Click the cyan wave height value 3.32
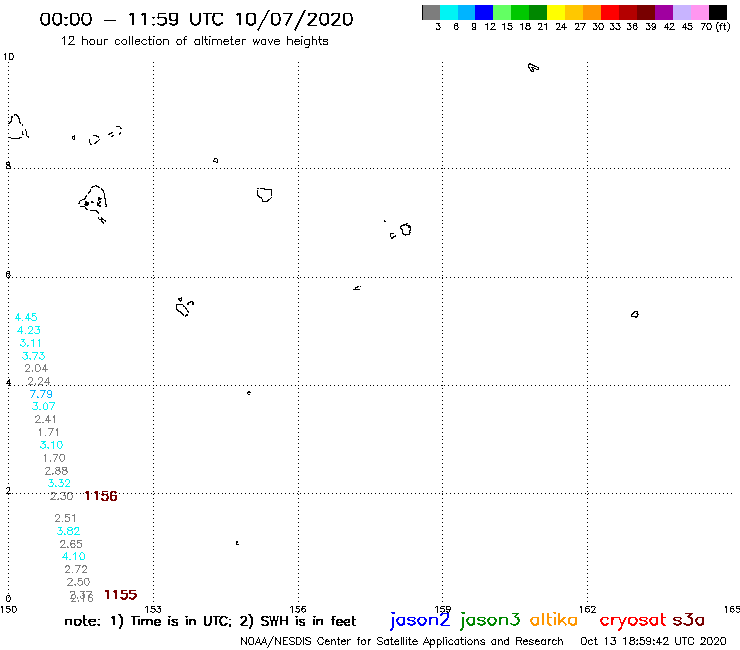Viewport: 740px width, 650px height. coord(59,483)
